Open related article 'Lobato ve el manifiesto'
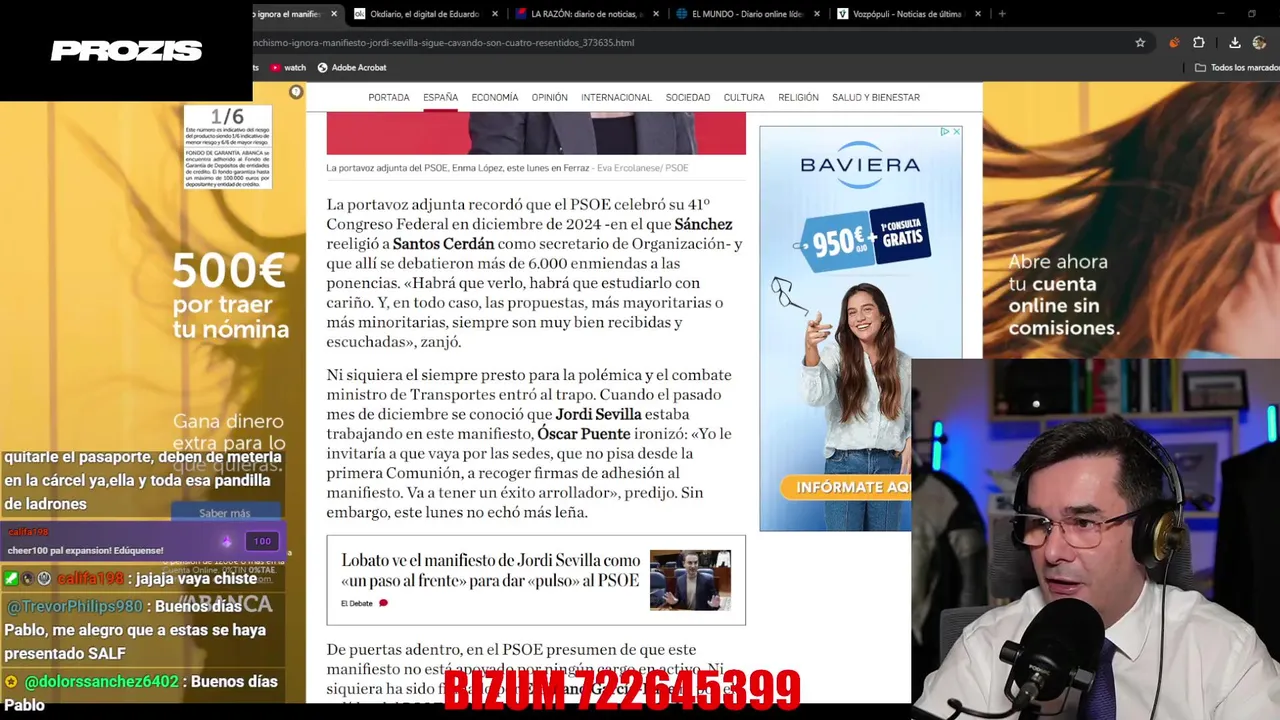This screenshot has width=1280, height=720. [490, 570]
